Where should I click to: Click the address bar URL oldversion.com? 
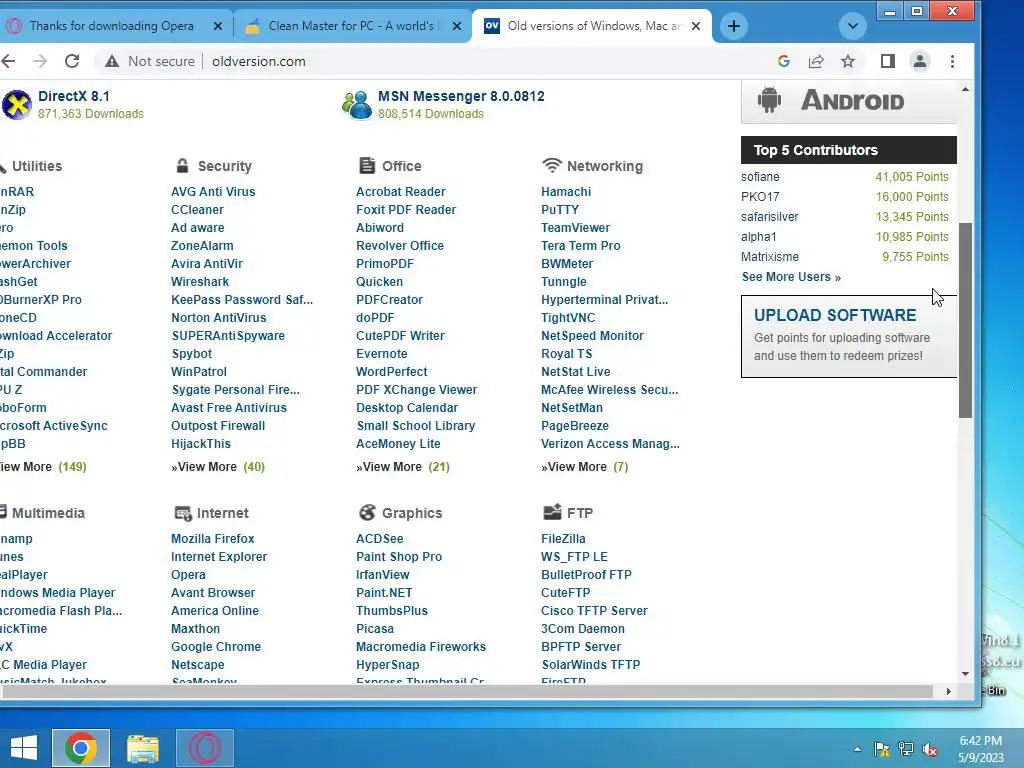tap(259, 61)
